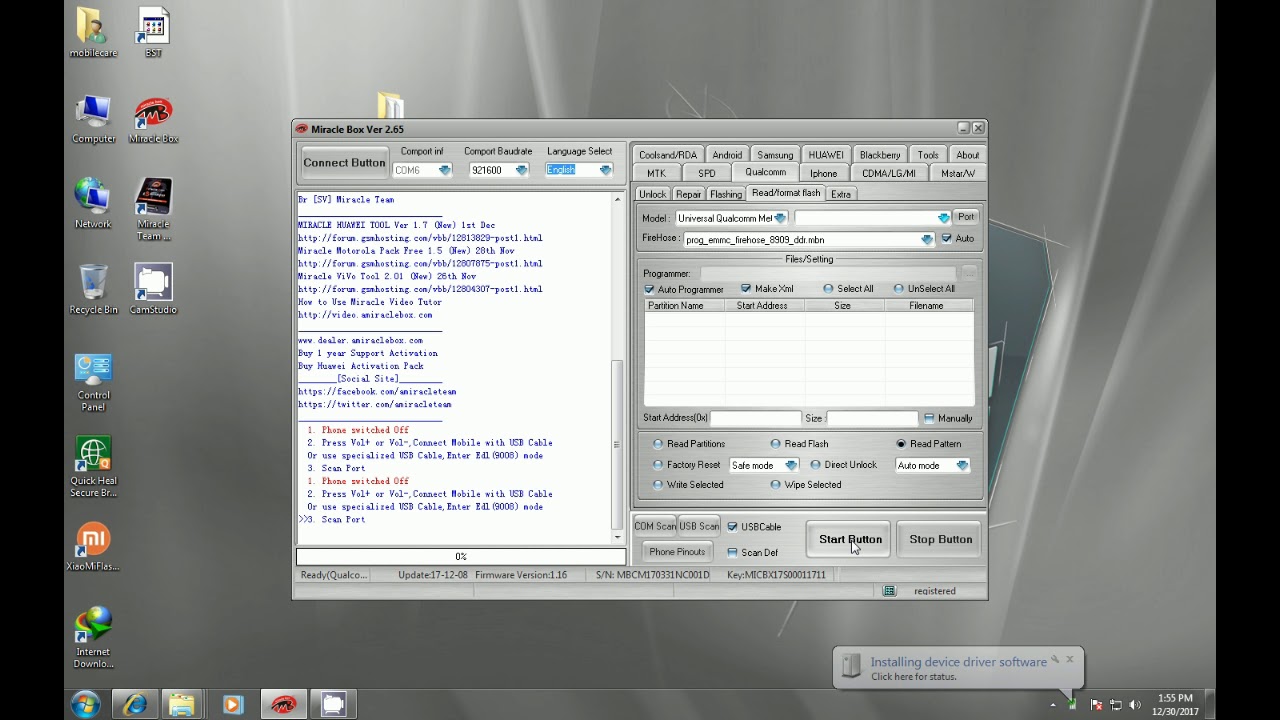
Task: Switch to the MTK tab
Action: coord(656,173)
